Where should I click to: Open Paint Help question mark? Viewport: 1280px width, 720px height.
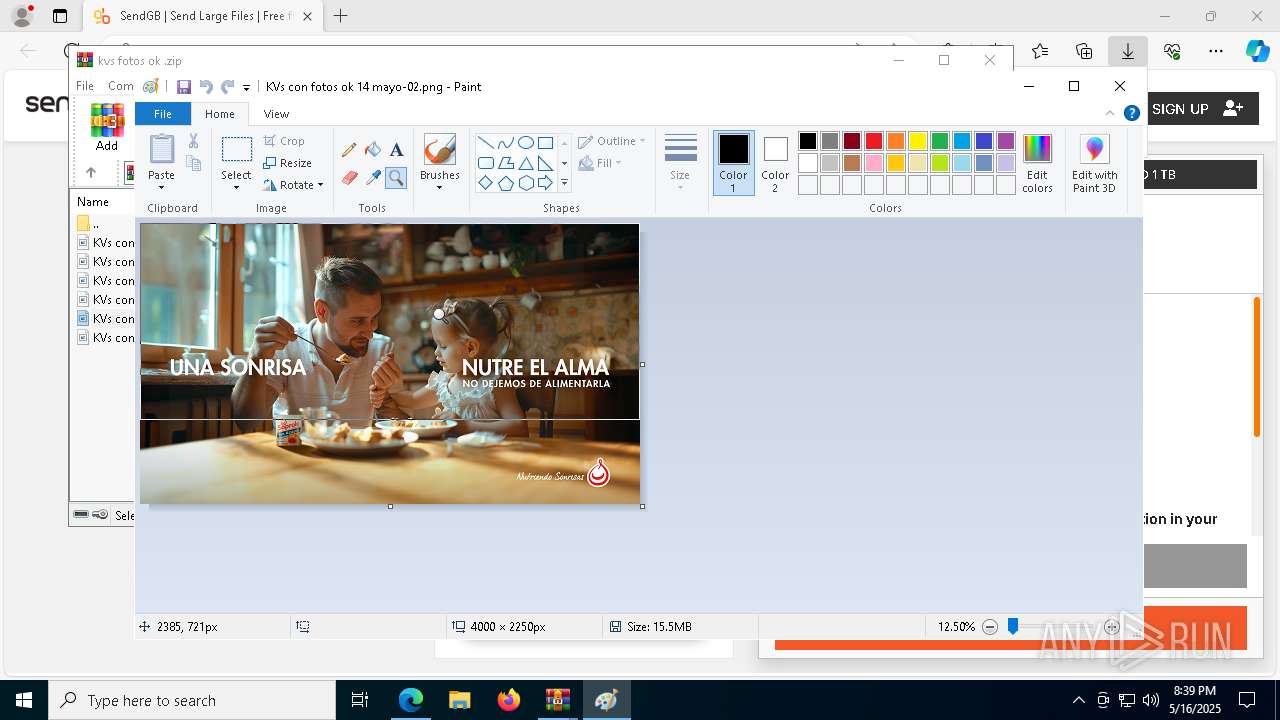pyautogui.click(x=1131, y=114)
